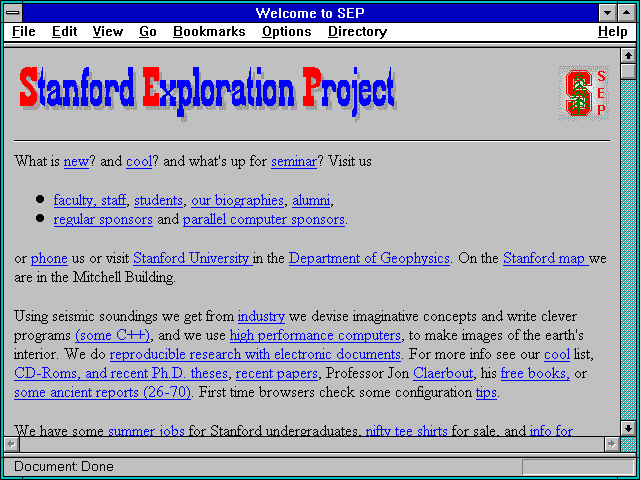The height and width of the screenshot is (480, 640).
Task: Click the vertical scrollbar up arrow
Action: pyautogui.click(x=628, y=56)
